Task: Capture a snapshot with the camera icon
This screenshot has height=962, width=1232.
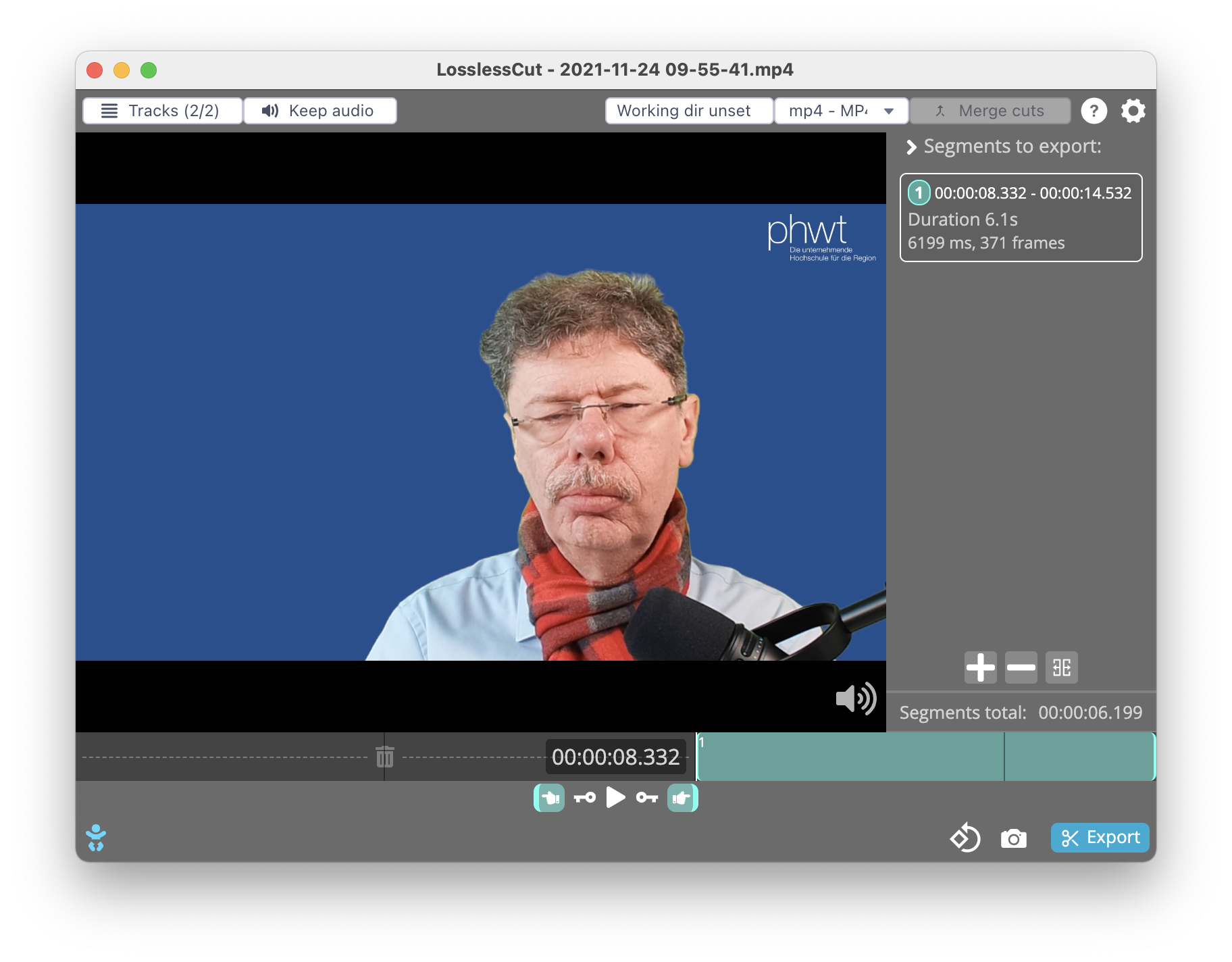Action: tap(1013, 838)
